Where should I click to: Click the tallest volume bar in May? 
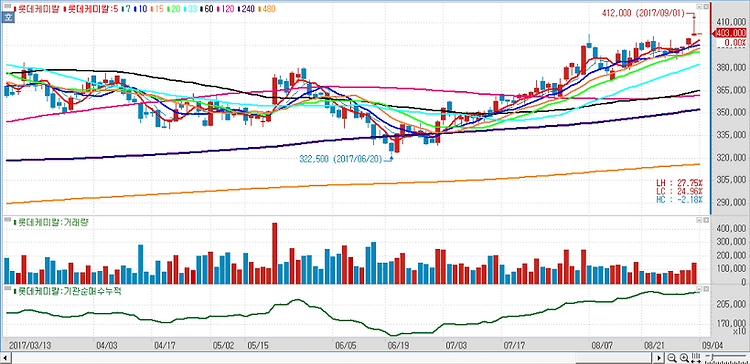[x=275, y=253]
